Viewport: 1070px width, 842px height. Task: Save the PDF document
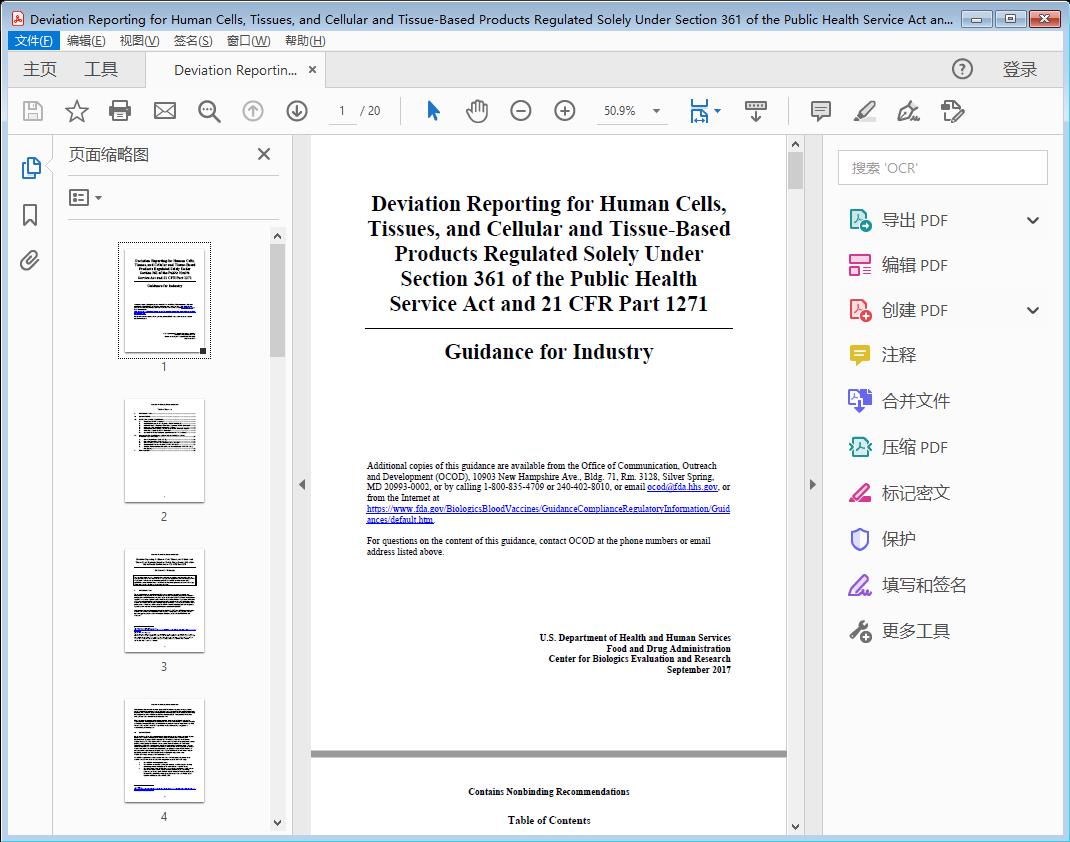click(31, 111)
